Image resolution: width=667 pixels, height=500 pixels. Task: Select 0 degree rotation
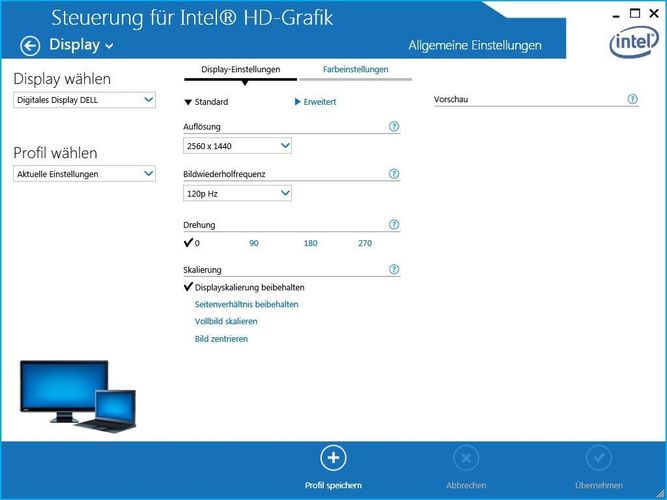192,243
